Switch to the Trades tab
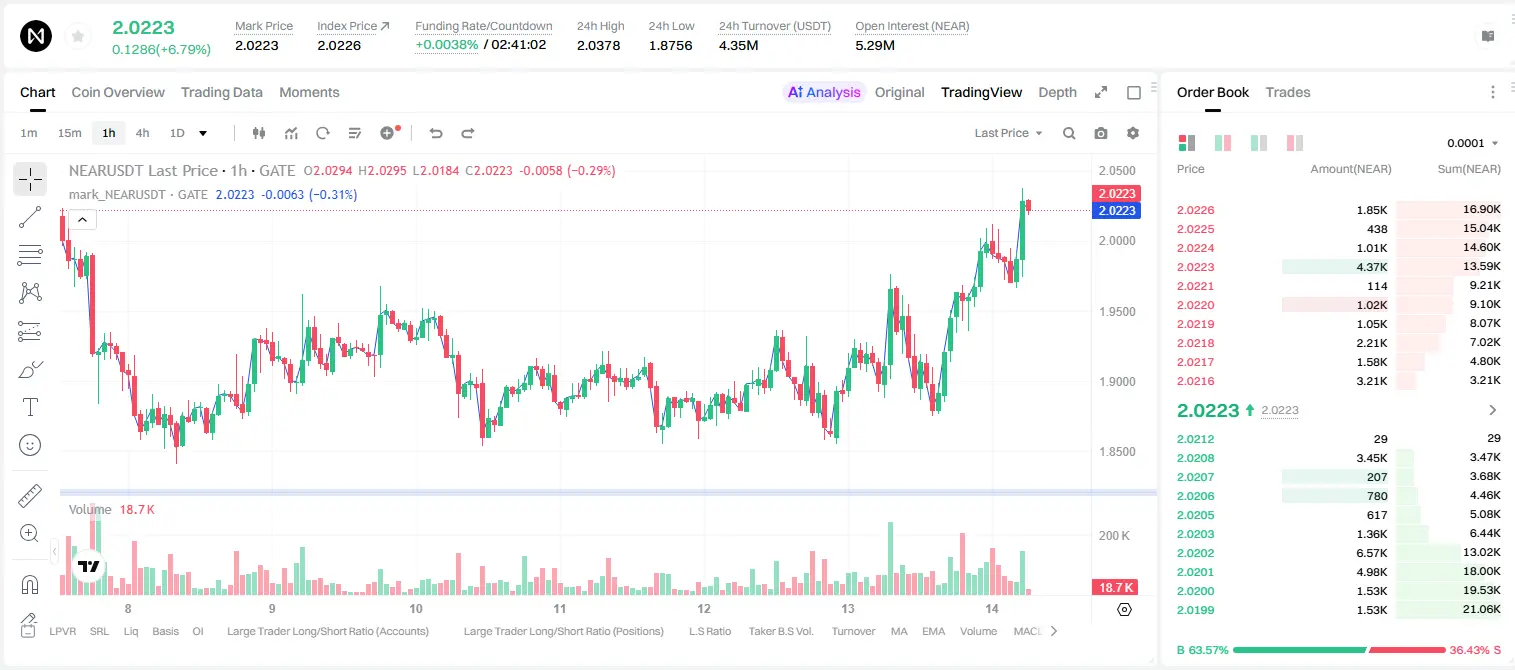The height and width of the screenshot is (670, 1515). coord(1288,92)
